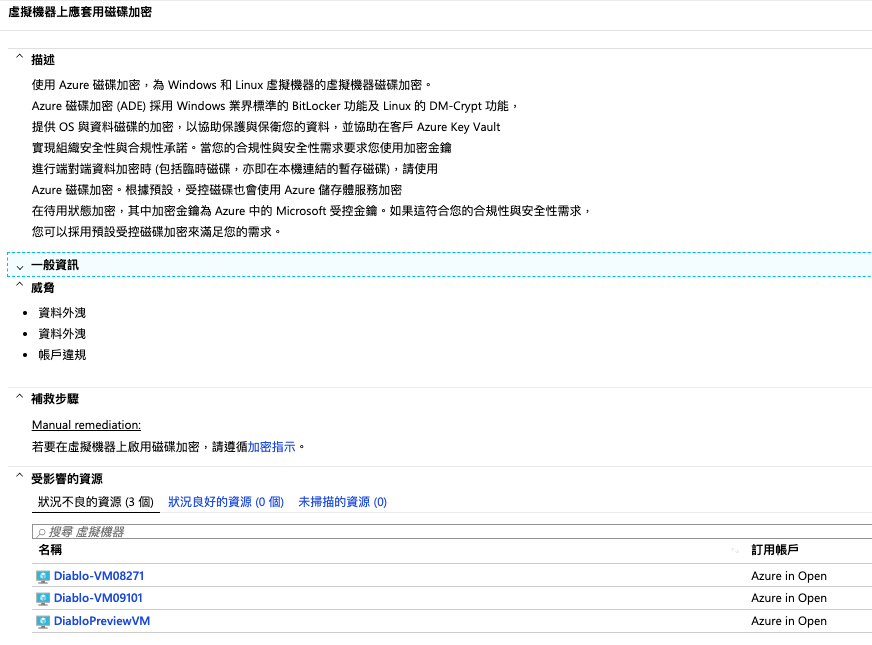The image size is (872, 645).
Task: Click the Manual remediation: text
Action: tap(86, 425)
